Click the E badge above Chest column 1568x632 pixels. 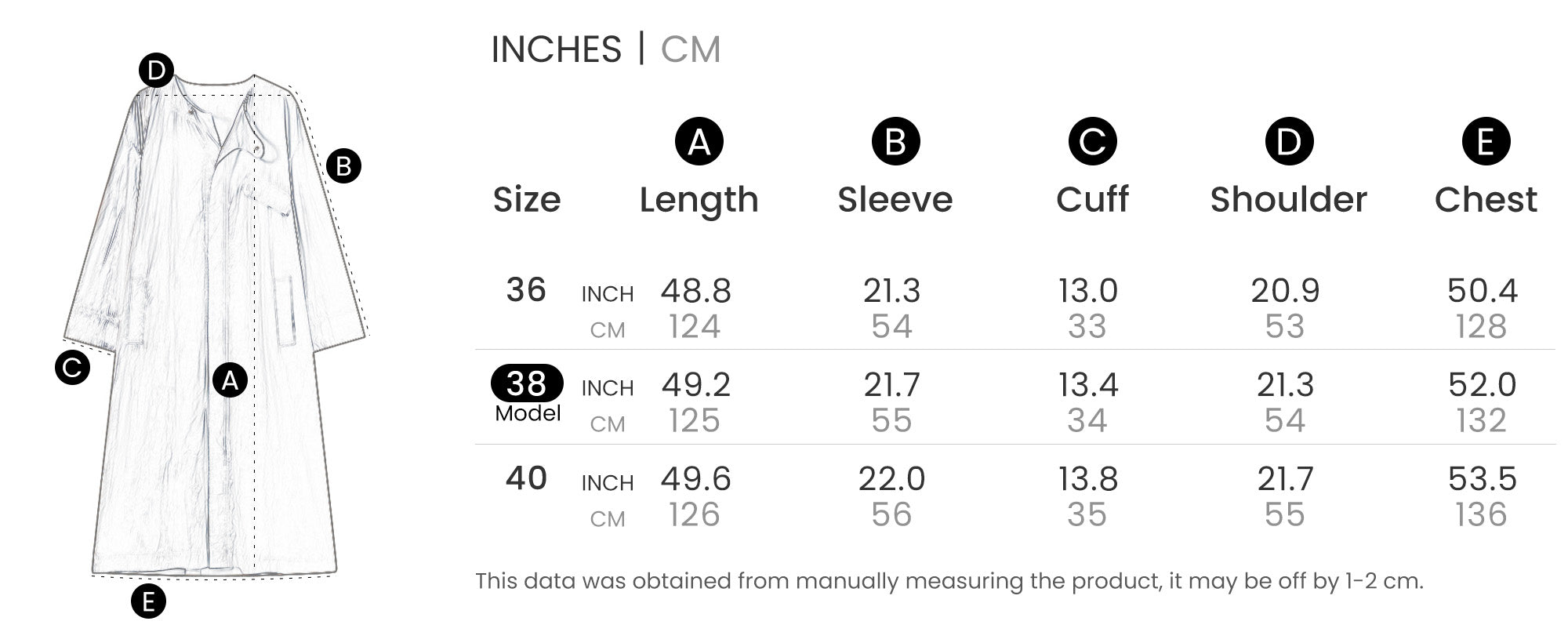point(1486,142)
